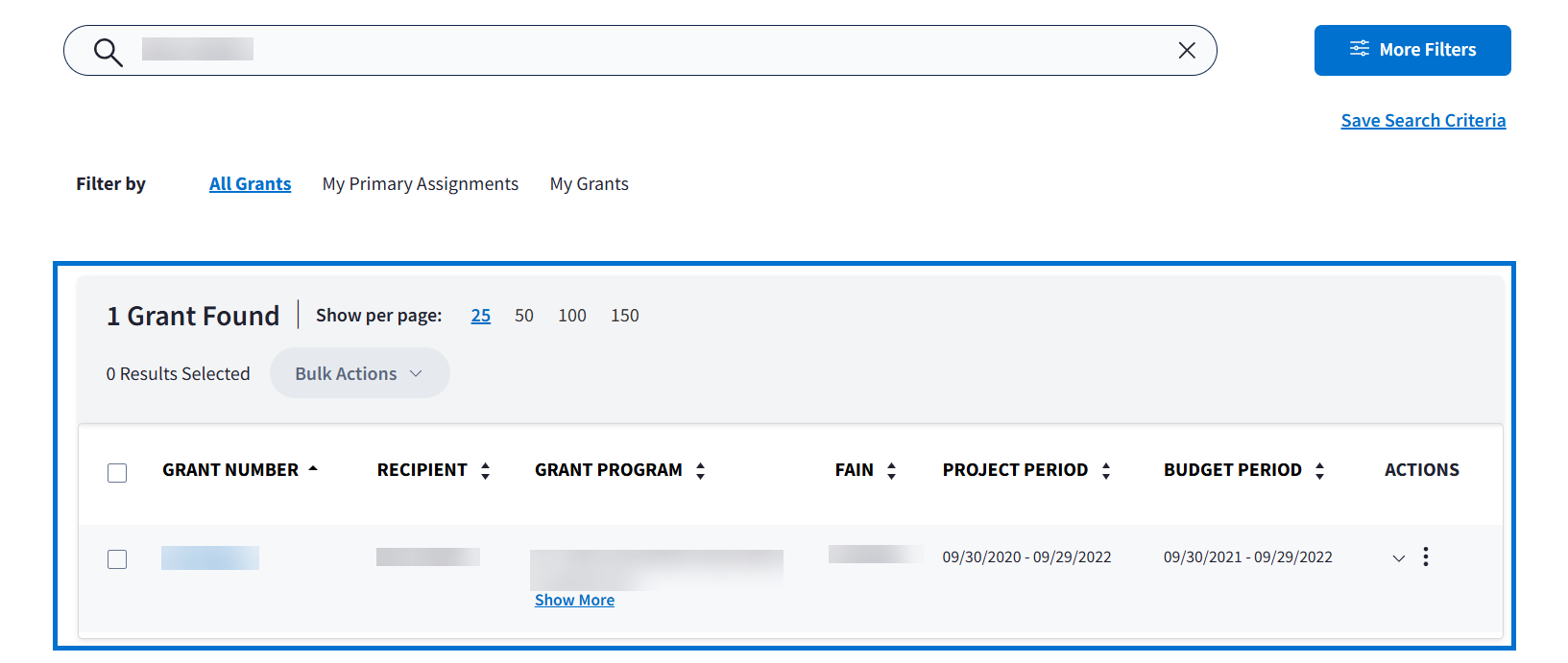The image size is (1568, 663).
Task: Click Save Search Criteria link
Action: point(1423,121)
